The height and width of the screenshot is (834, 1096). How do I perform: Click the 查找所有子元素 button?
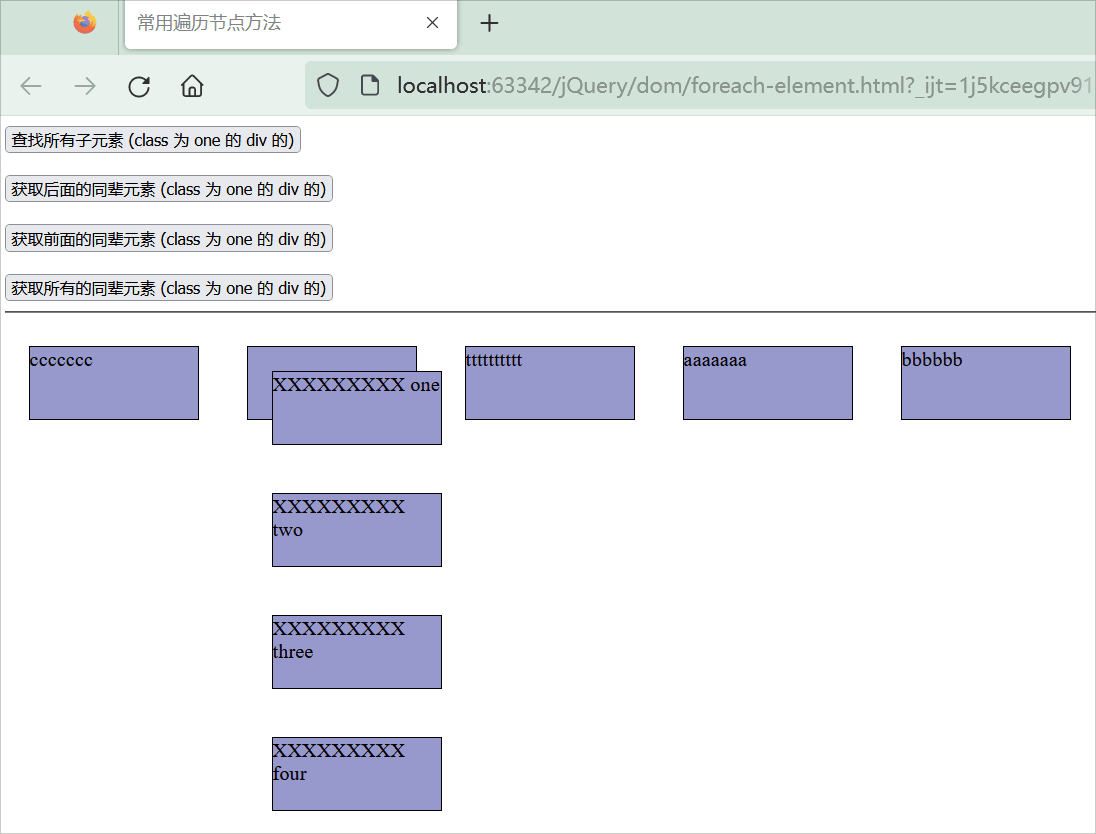pos(152,140)
